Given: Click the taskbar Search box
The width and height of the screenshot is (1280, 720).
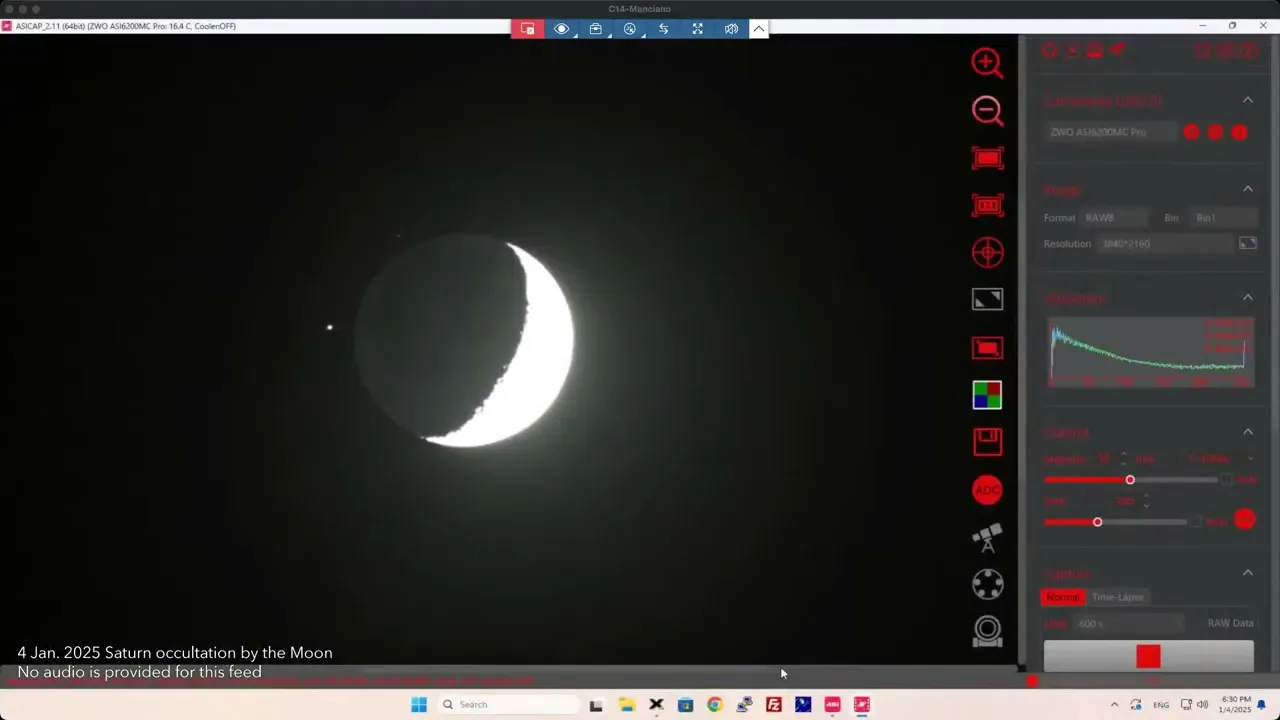Looking at the screenshot, I should 508,704.
